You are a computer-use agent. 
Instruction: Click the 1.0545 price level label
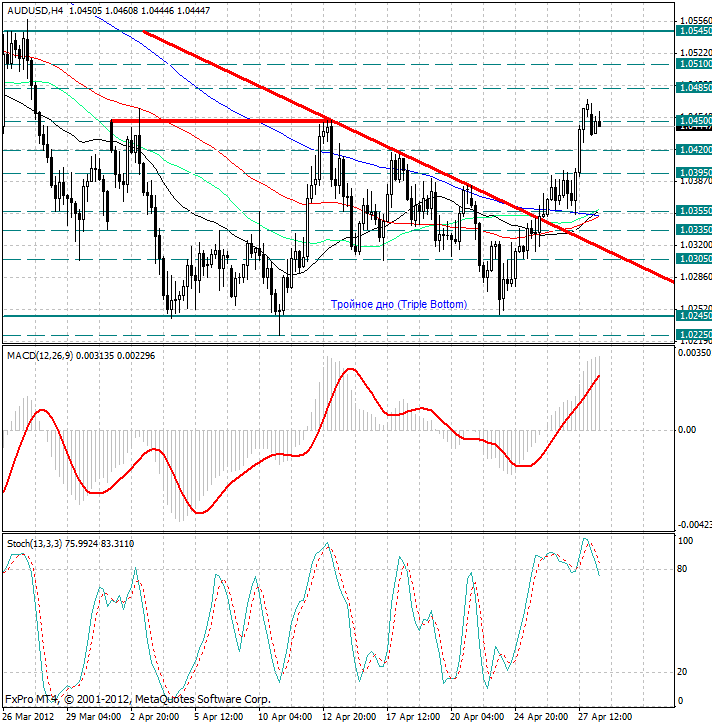coord(694,31)
